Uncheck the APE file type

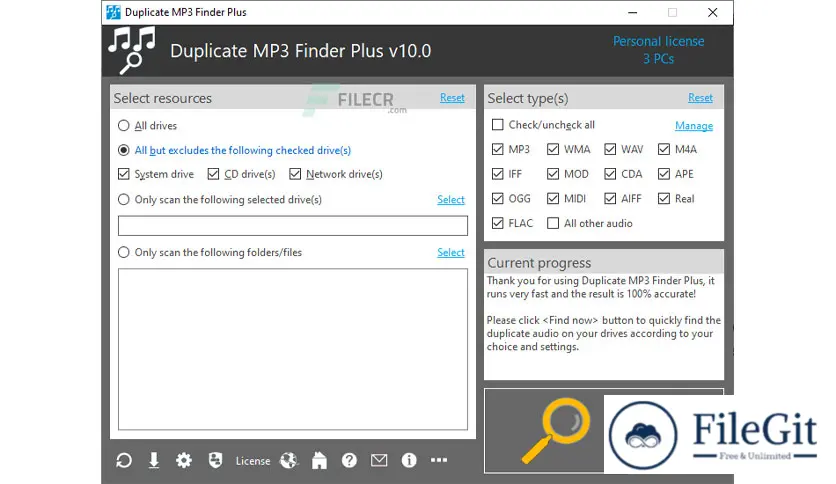coord(664,174)
